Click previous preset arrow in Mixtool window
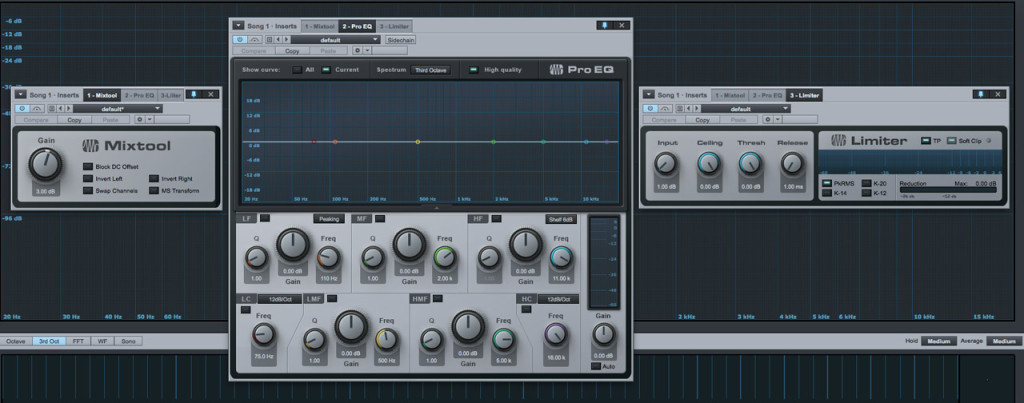The width and height of the screenshot is (1024, 403). pyautogui.click(x=61, y=108)
